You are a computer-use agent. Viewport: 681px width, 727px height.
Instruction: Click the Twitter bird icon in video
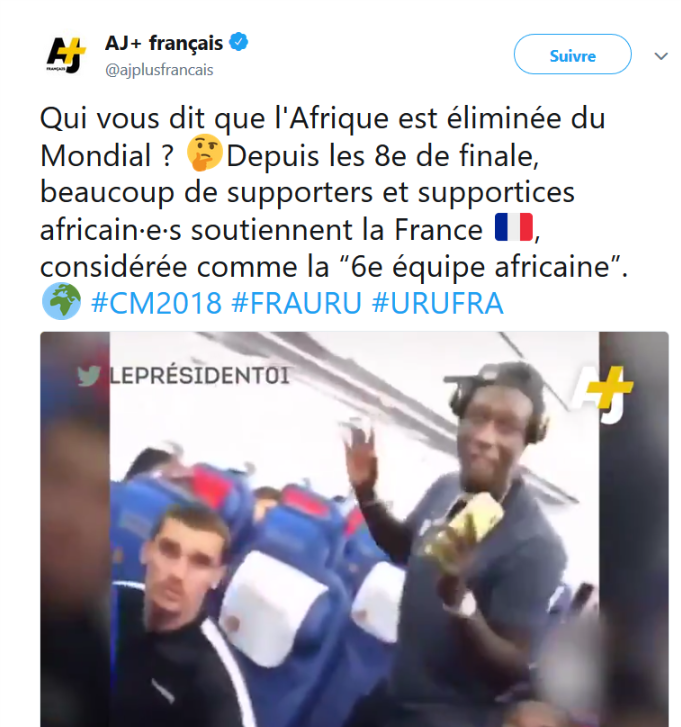pyautogui.click(x=89, y=376)
